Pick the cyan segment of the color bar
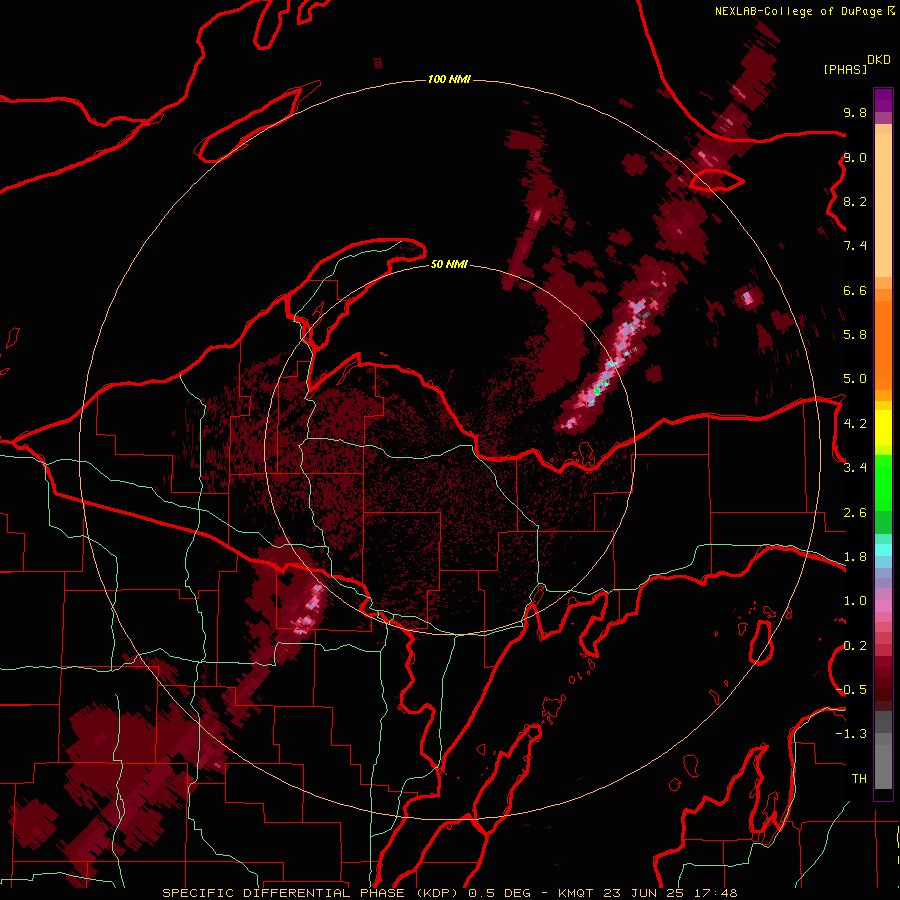The height and width of the screenshot is (900, 900). pyautogui.click(x=883, y=550)
